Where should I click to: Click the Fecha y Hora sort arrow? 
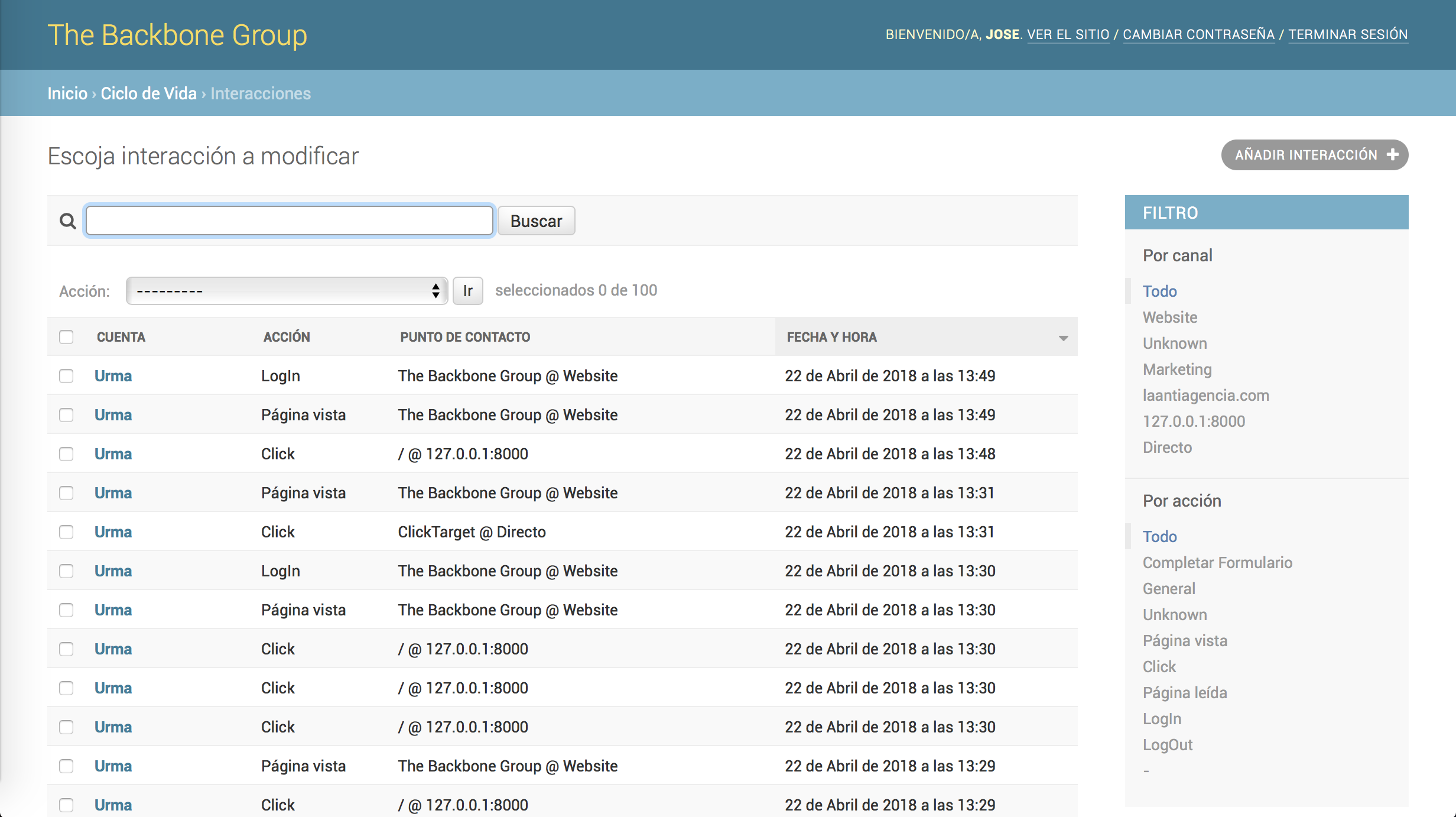pos(1063,338)
